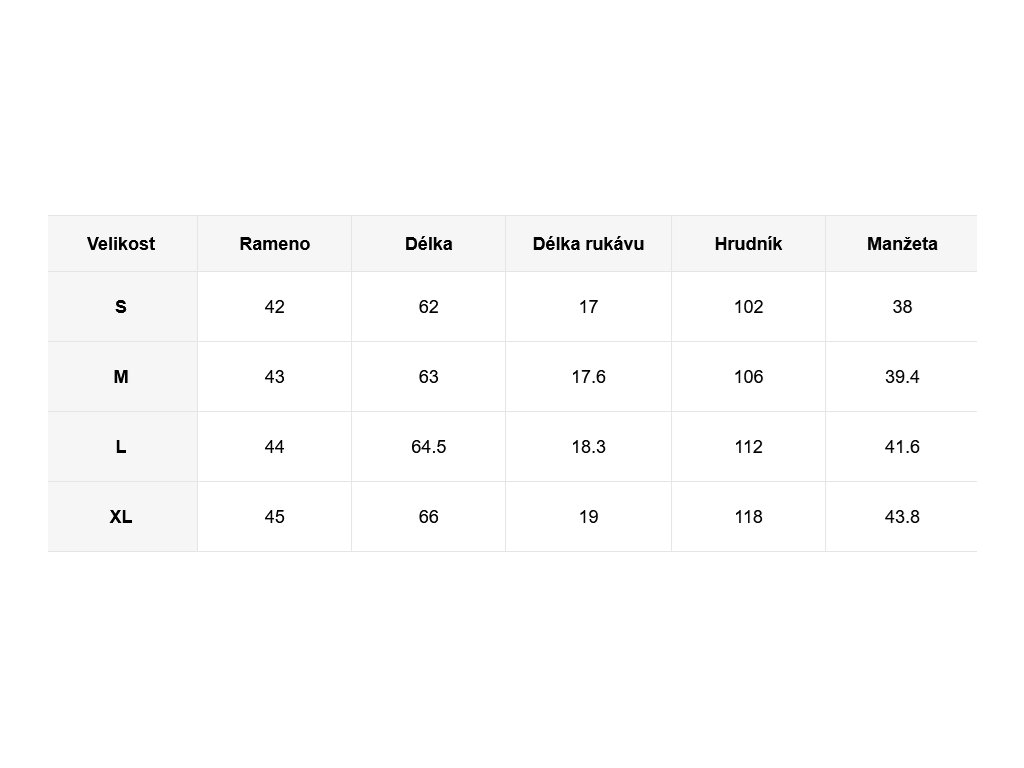
Task: Click the Manžeta column header
Action: pyautogui.click(x=902, y=244)
